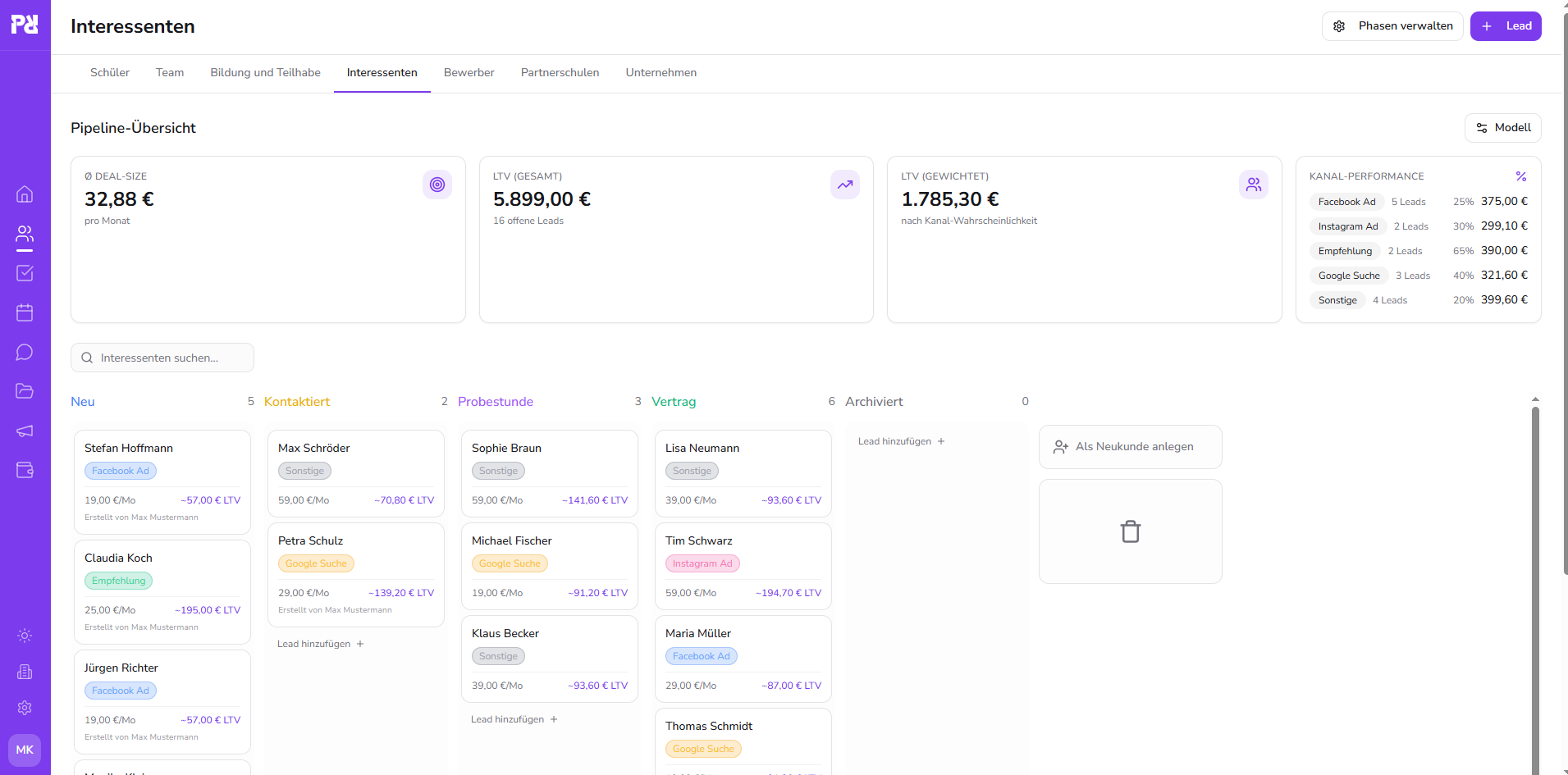
Task: Open the Thomas Schmidt lead card
Action: click(743, 741)
